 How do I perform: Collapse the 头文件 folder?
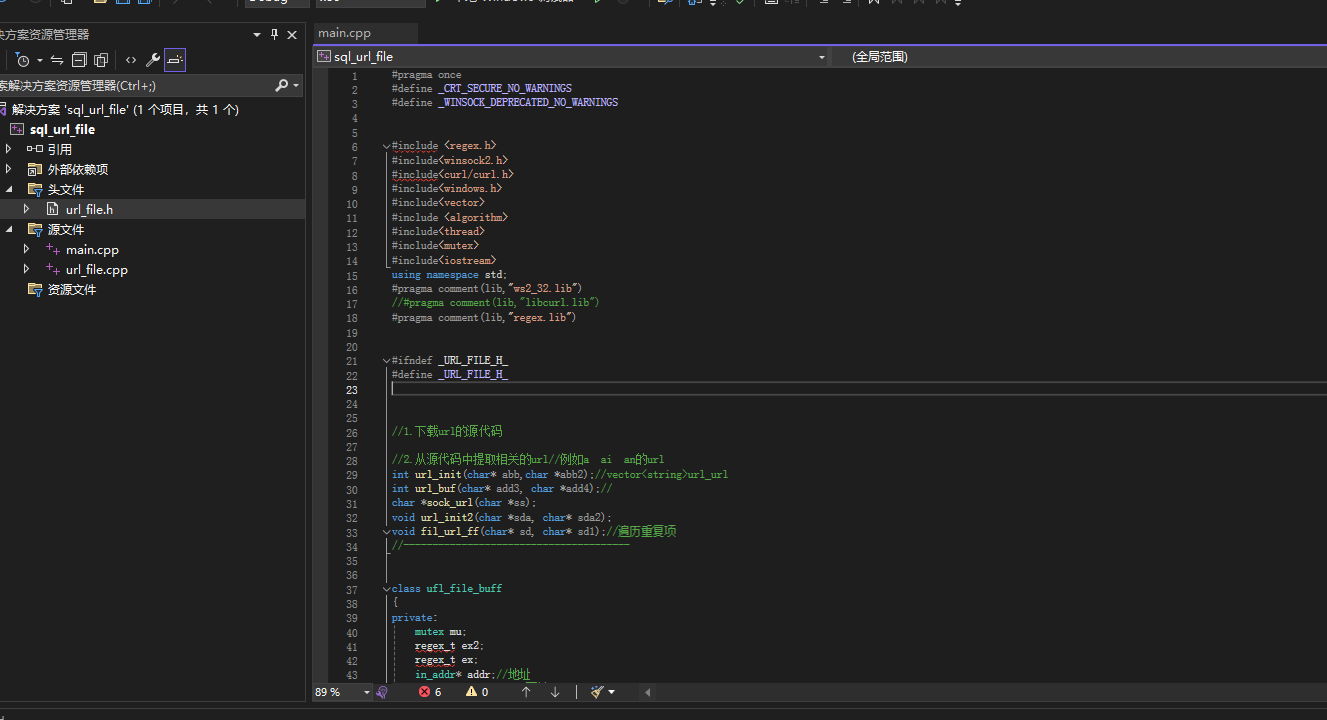tap(9, 189)
